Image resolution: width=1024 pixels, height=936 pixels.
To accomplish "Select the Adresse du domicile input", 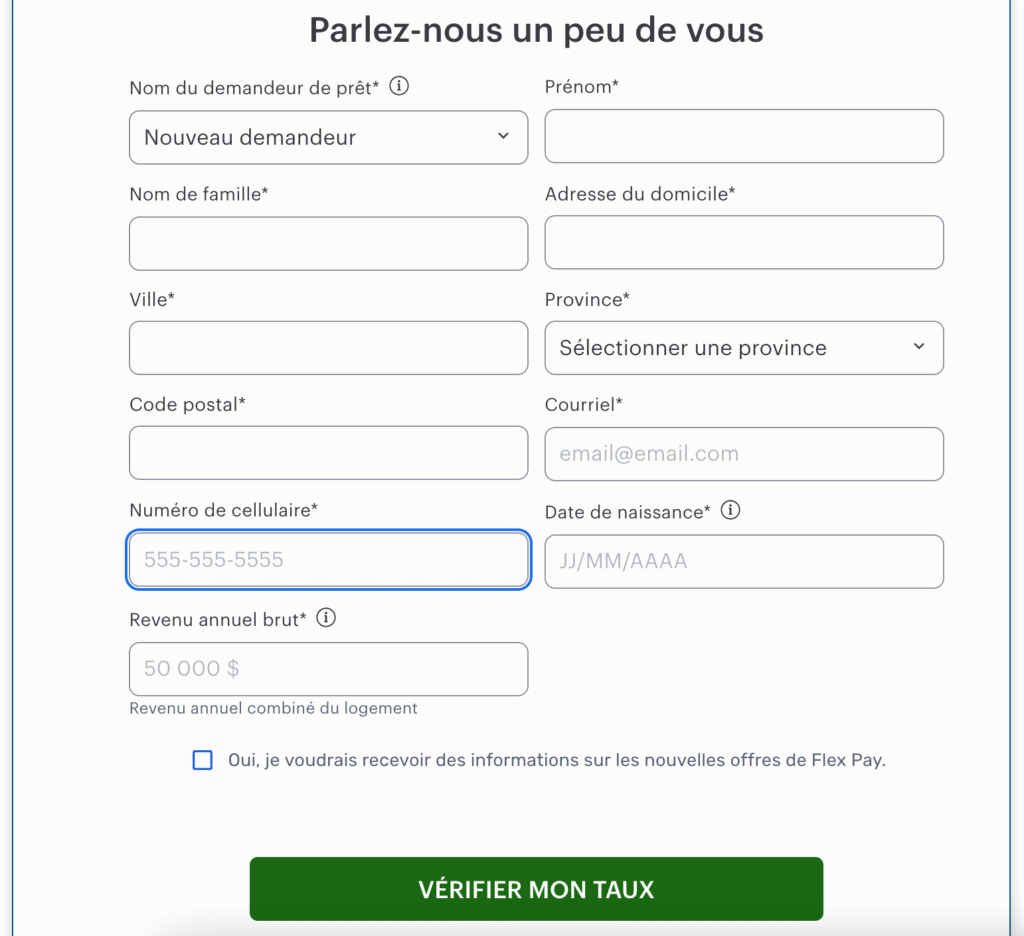I will point(743,242).
